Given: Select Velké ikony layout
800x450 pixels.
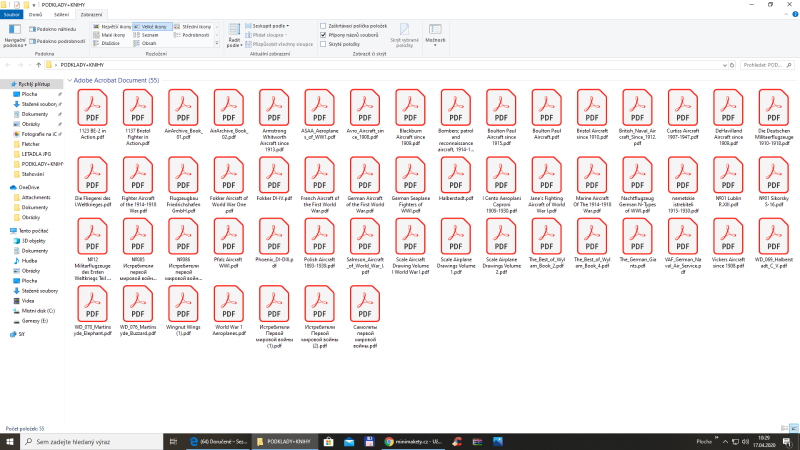Looking at the screenshot, I should (x=151, y=27).
